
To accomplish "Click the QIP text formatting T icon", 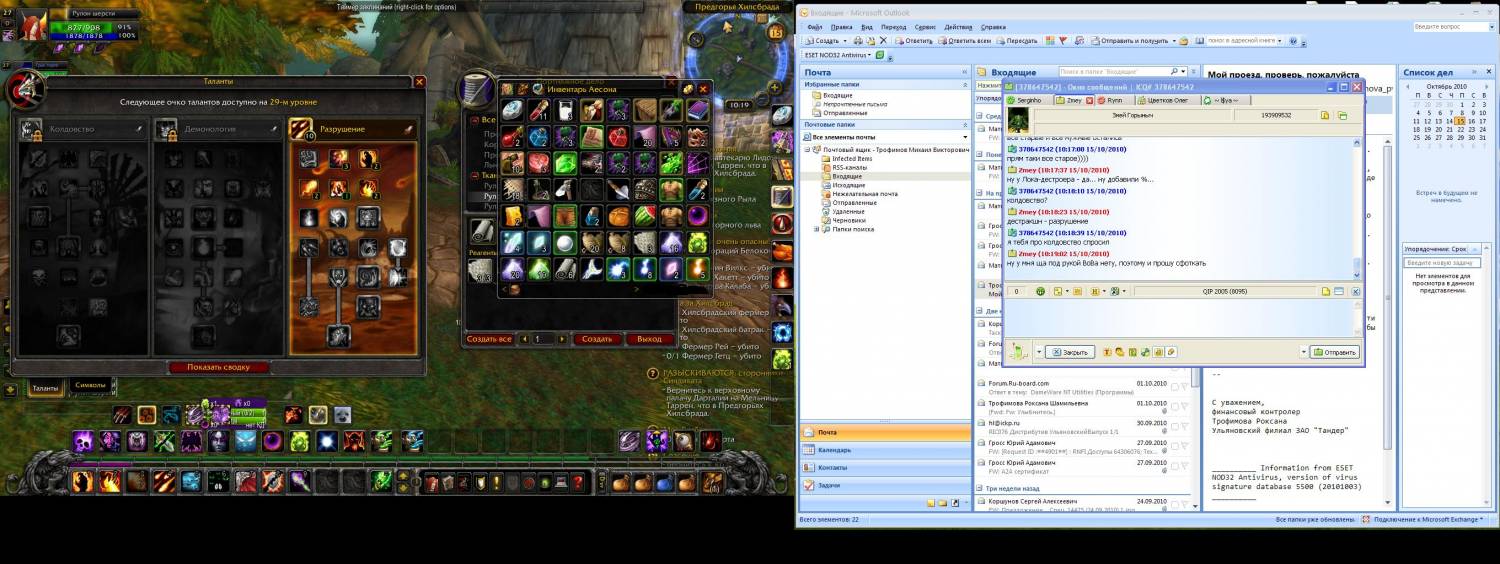I will coord(1107,352).
